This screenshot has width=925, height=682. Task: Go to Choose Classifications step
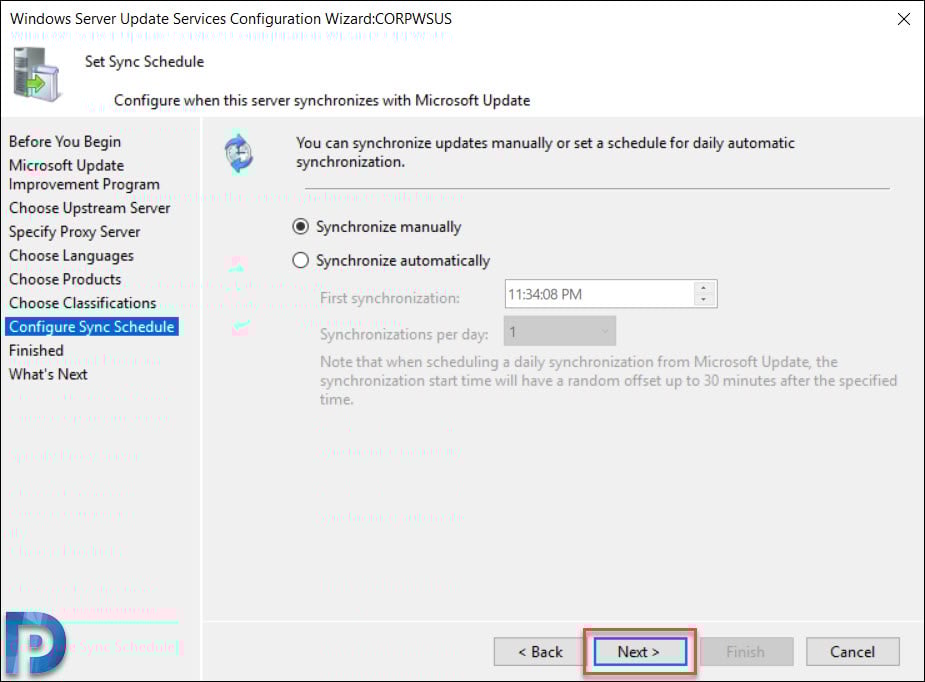click(83, 303)
